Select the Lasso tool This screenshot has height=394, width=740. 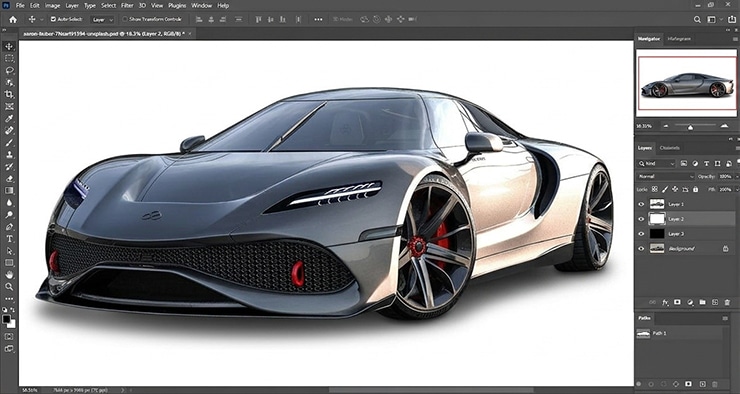[9, 70]
